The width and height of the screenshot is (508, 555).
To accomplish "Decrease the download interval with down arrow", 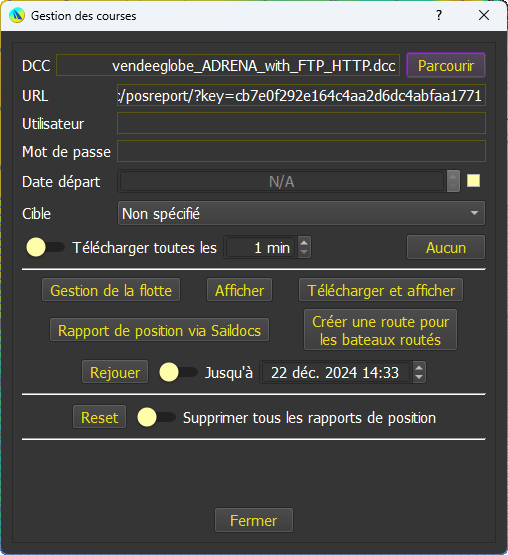I will tap(304, 252).
